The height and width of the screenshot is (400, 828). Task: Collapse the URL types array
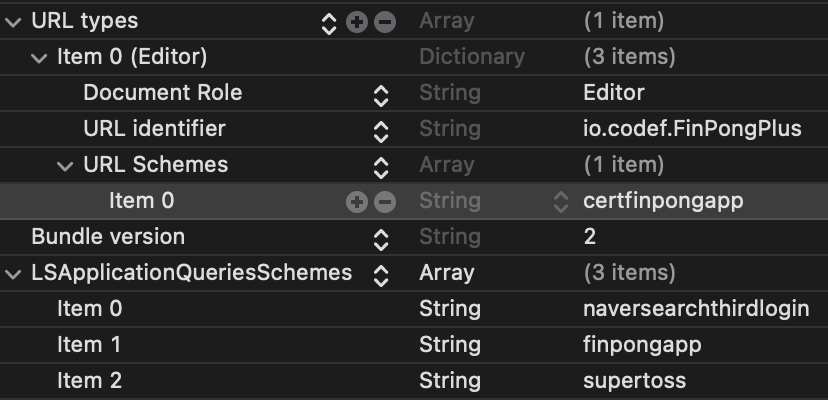[13, 22]
